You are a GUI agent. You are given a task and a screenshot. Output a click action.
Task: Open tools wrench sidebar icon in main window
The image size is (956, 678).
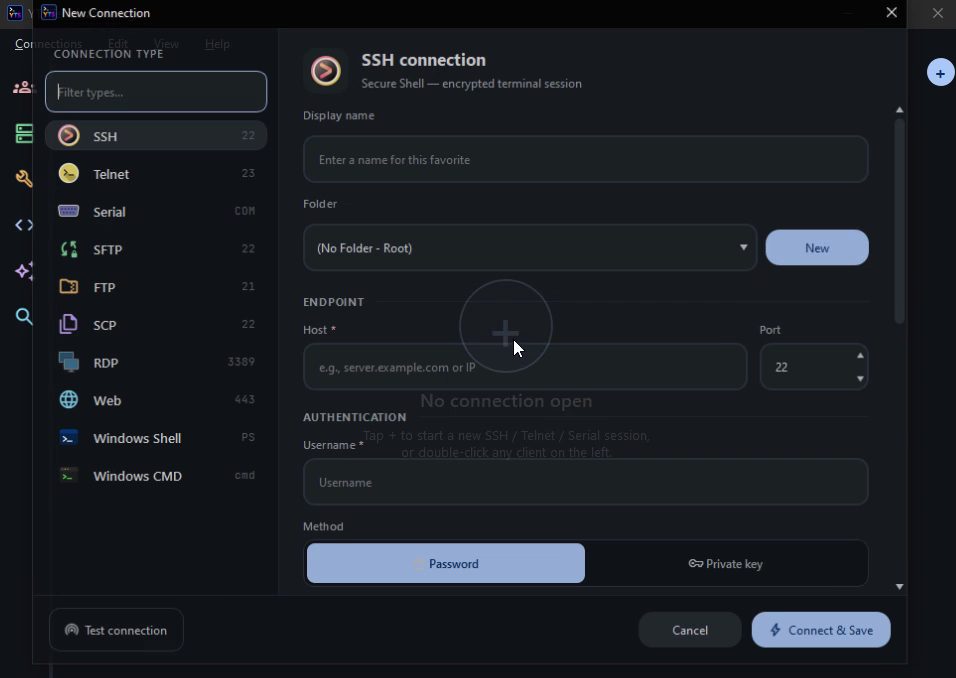(x=24, y=179)
